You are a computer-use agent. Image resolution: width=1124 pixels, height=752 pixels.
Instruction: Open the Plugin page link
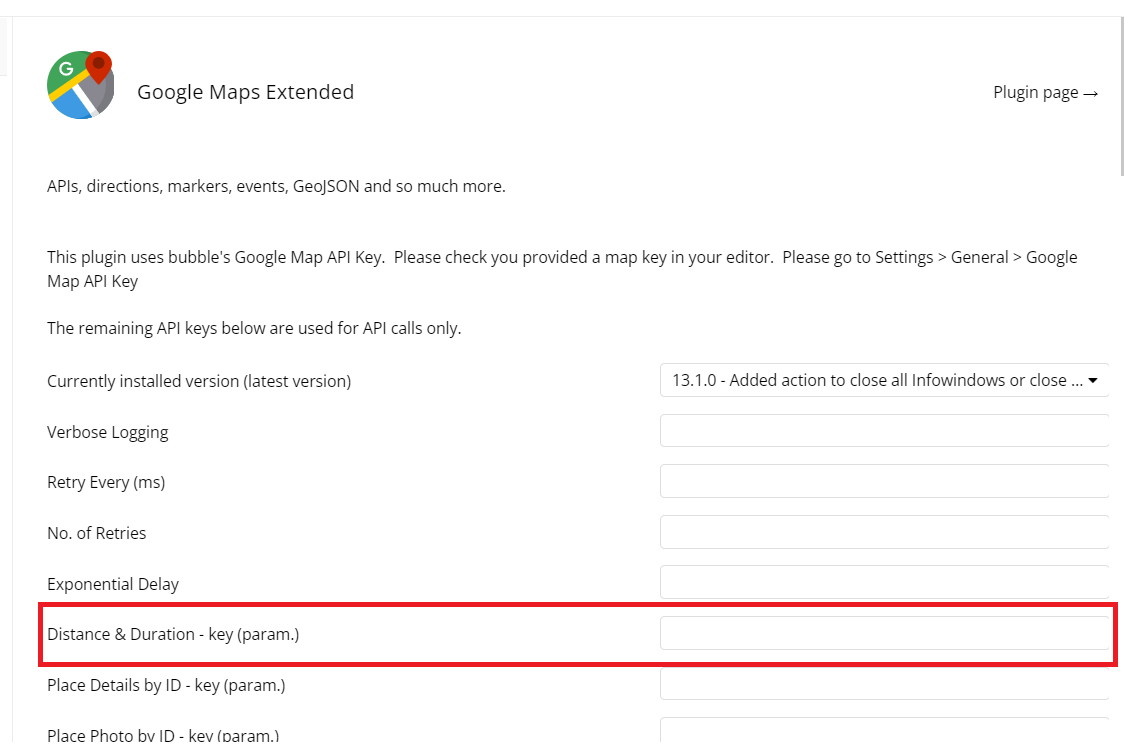pos(1045,92)
